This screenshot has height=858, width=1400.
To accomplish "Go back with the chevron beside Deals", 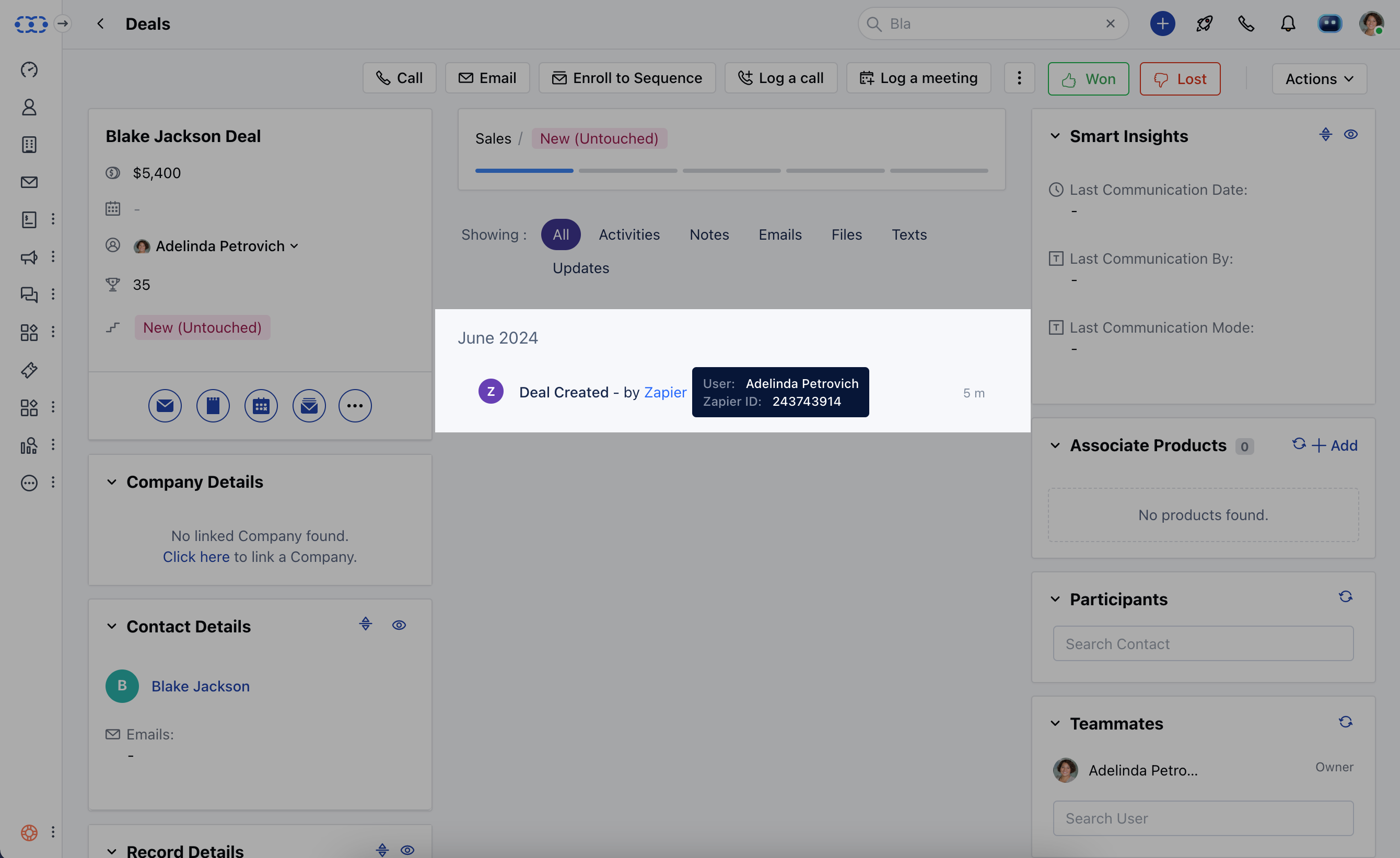I will pos(101,23).
